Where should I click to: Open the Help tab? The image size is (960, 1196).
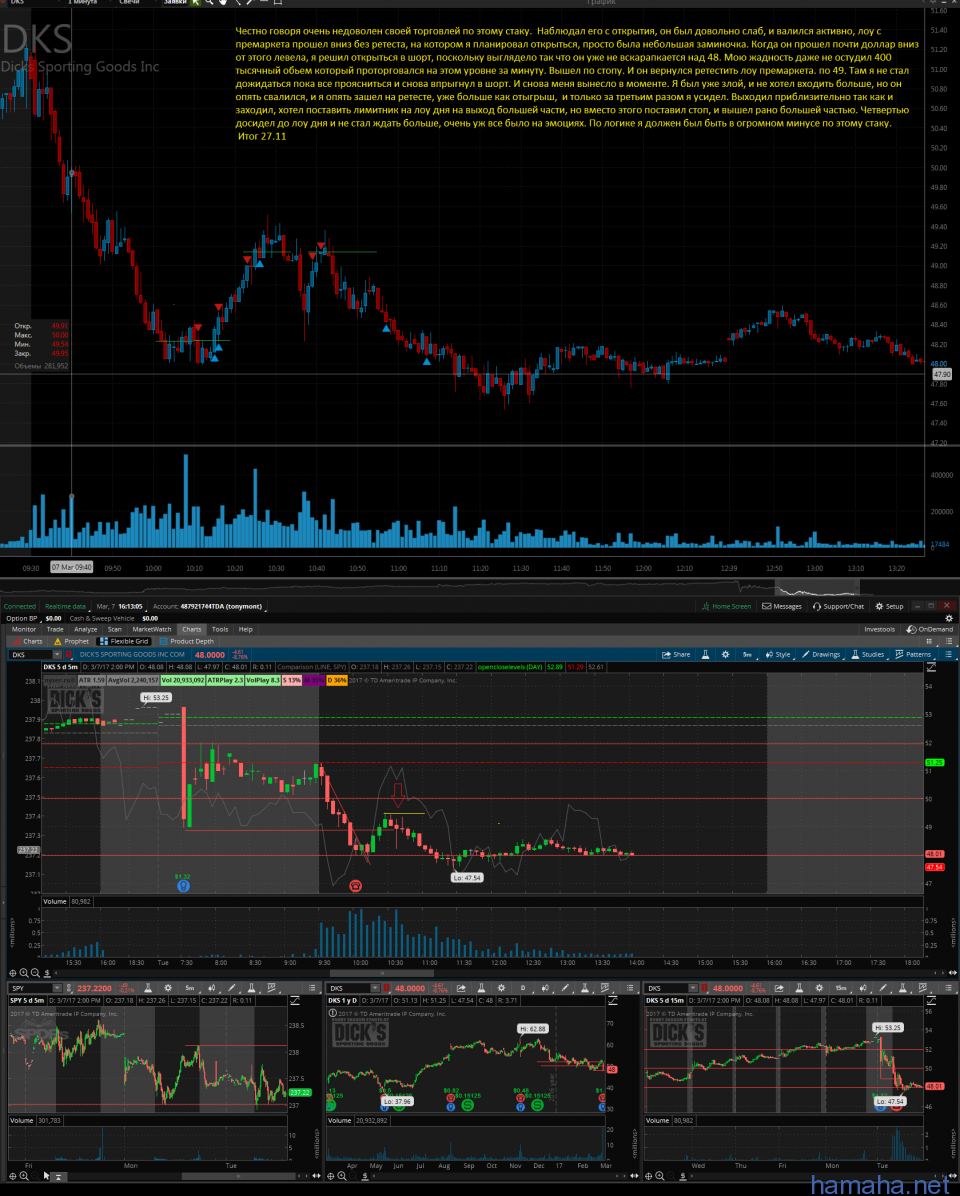[246, 629]
